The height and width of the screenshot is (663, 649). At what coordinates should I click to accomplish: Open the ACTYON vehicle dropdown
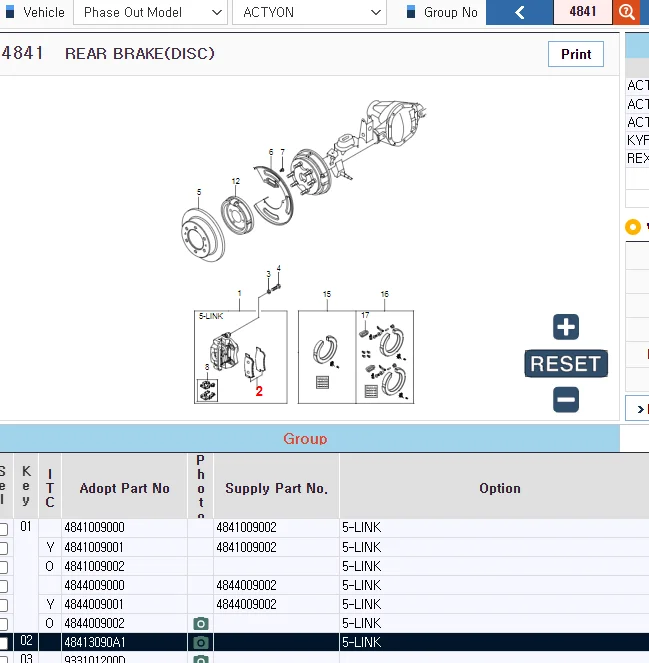309,12
